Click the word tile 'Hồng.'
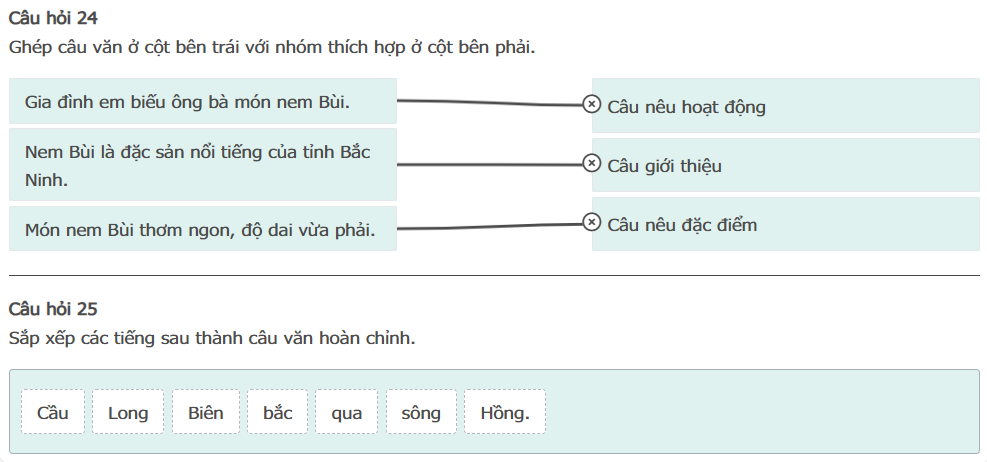The width and height of the screenshot is (987, 462). coord(505,412)
